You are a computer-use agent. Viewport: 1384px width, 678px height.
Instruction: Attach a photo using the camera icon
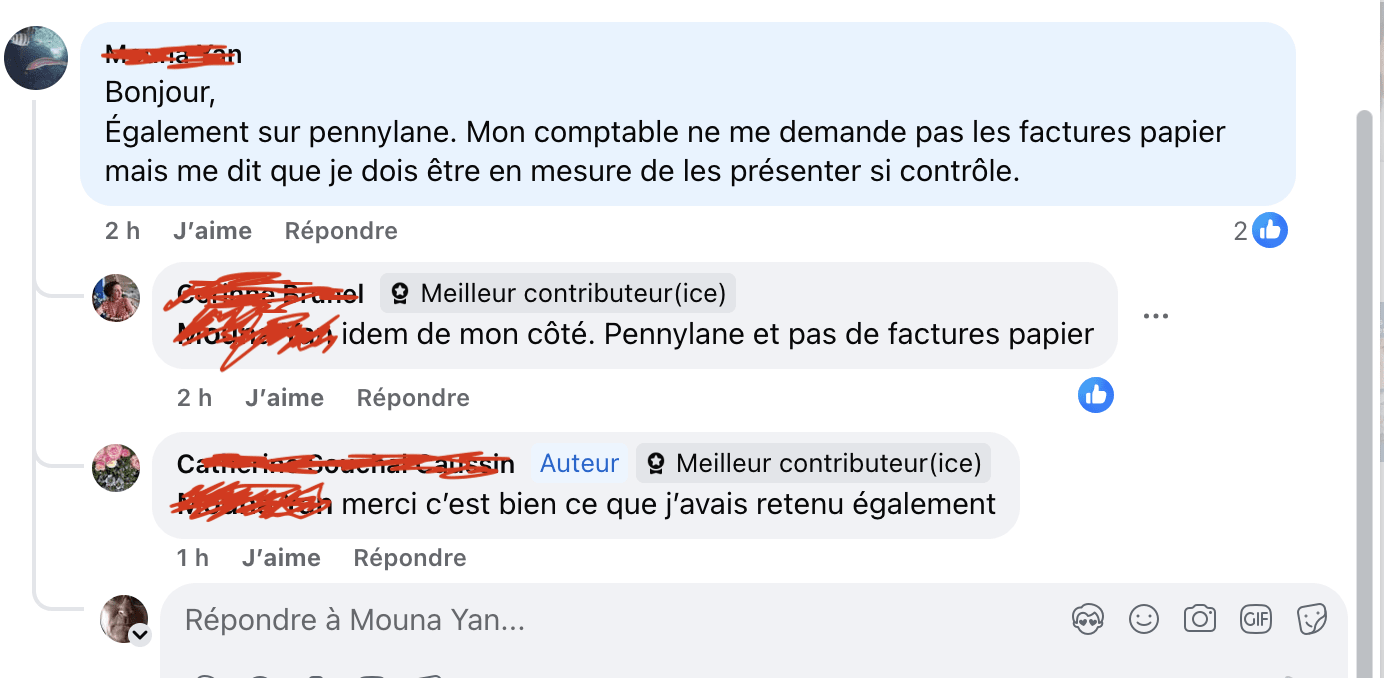pos(1199,620)
